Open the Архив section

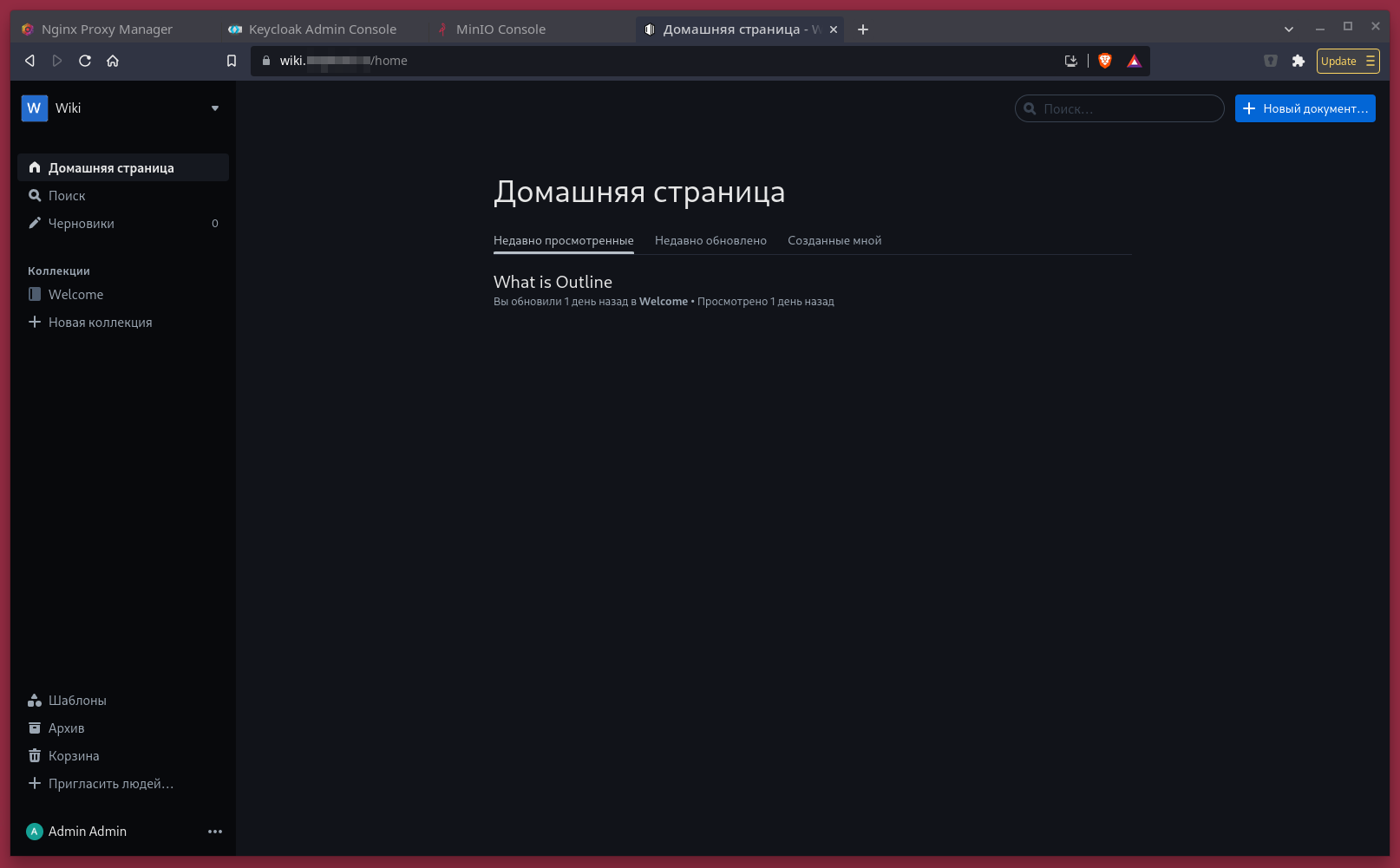(x=65, y=728)
